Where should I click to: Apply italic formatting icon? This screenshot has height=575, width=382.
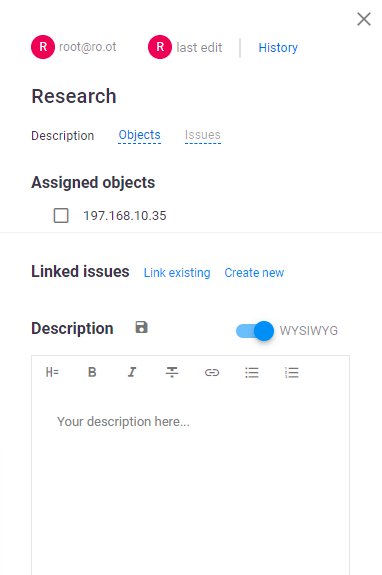click(x=132, y=372)
